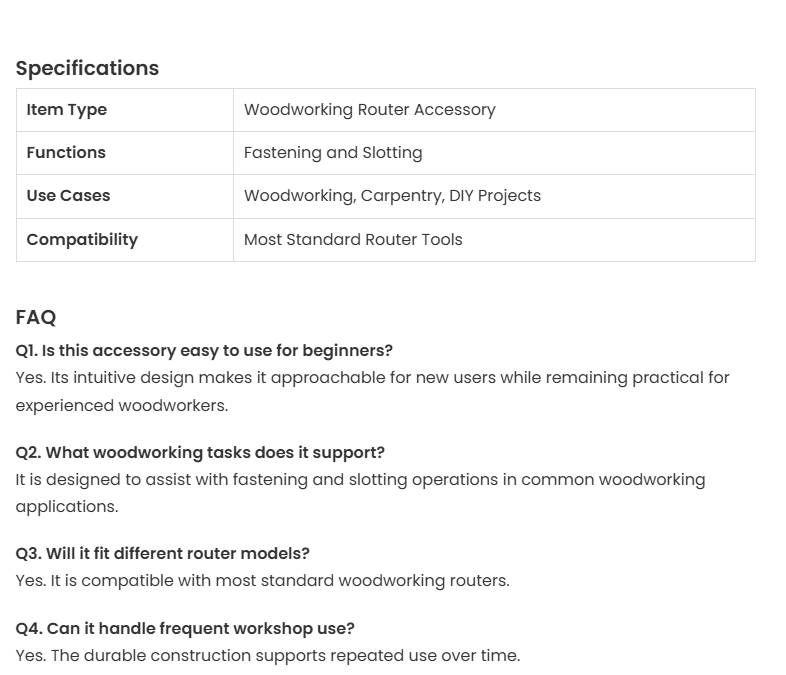Click the Fastening and Slotting value
Viewport: 786px width, 675px height.
coord(333,153)
